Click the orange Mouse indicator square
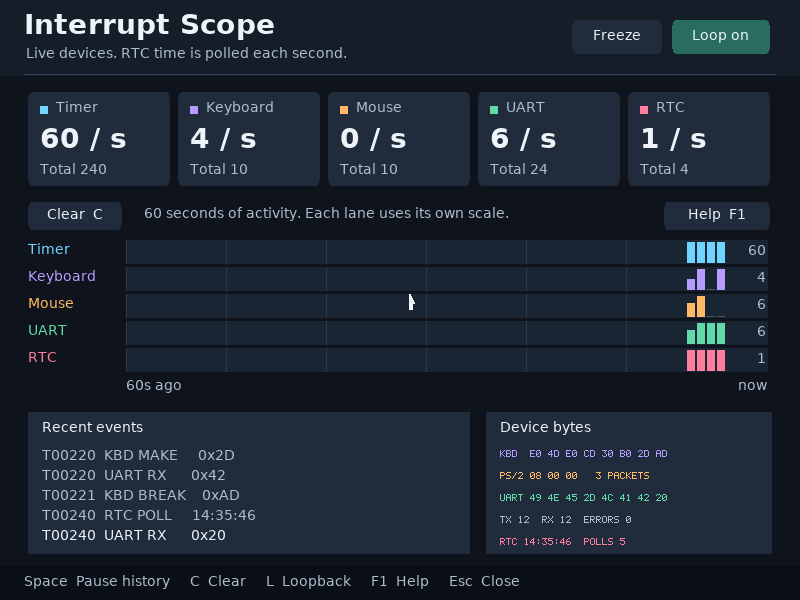 (x=344, y=110)
